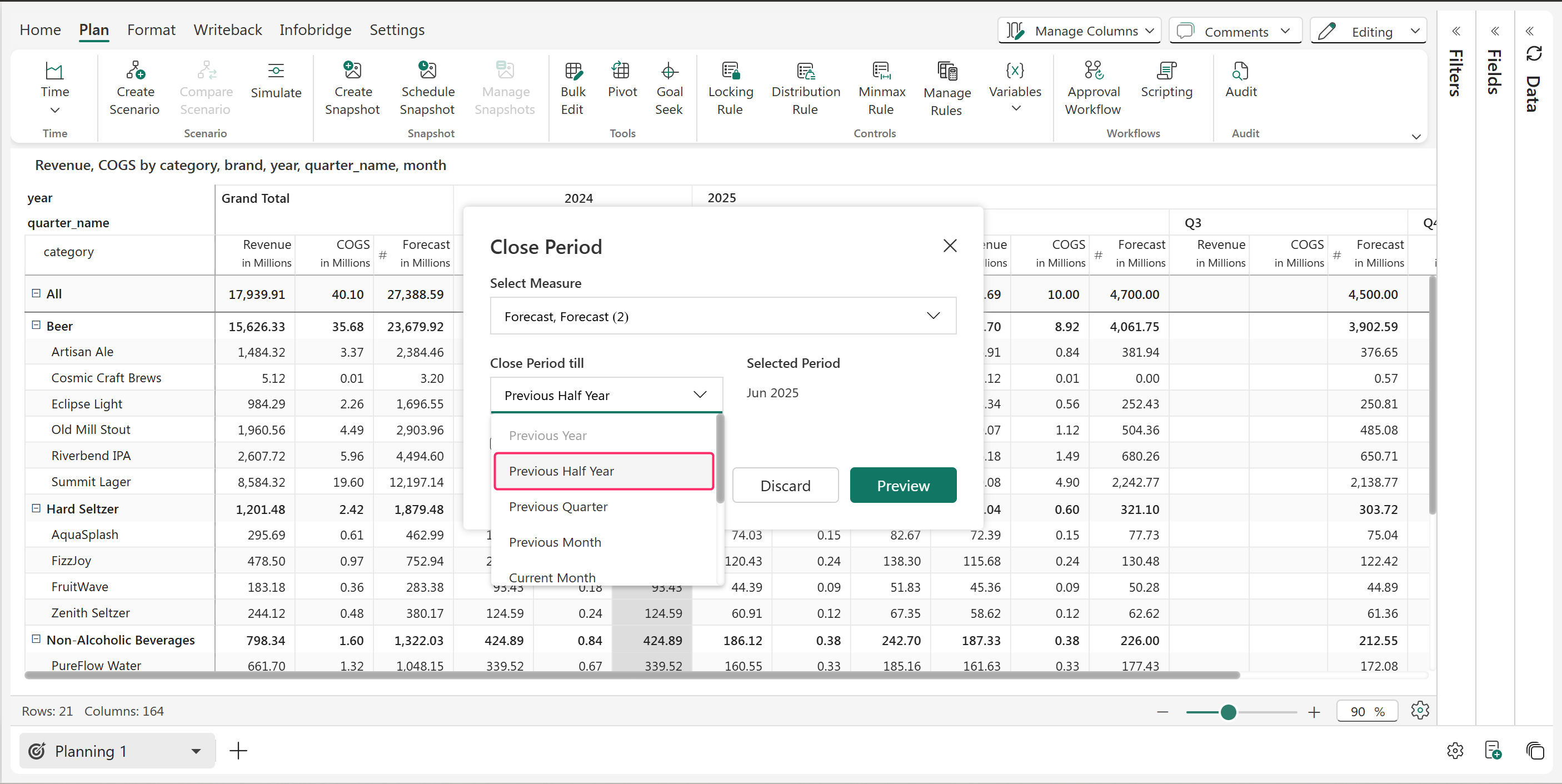Screen dimensions: 1562x784
Task: Click the Preview button
Action: click(x=902, y=486)
